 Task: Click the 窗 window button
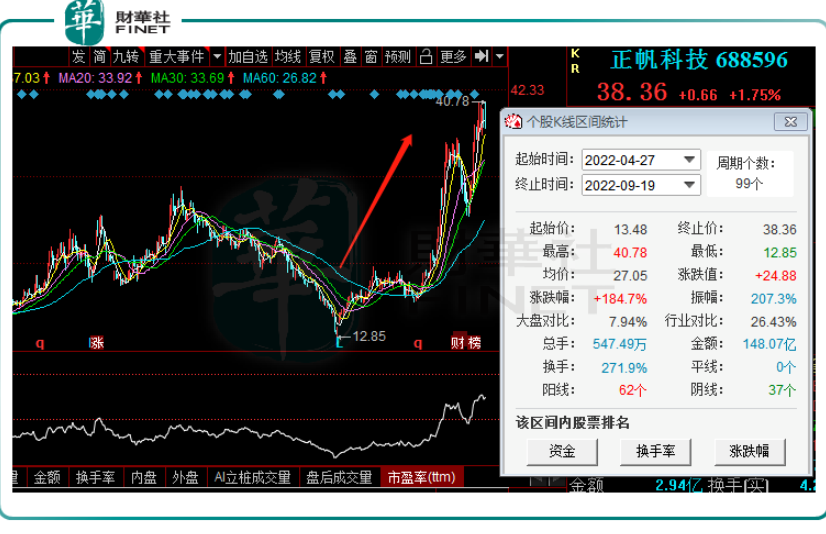pyautogui.click(x=371, y=56)
